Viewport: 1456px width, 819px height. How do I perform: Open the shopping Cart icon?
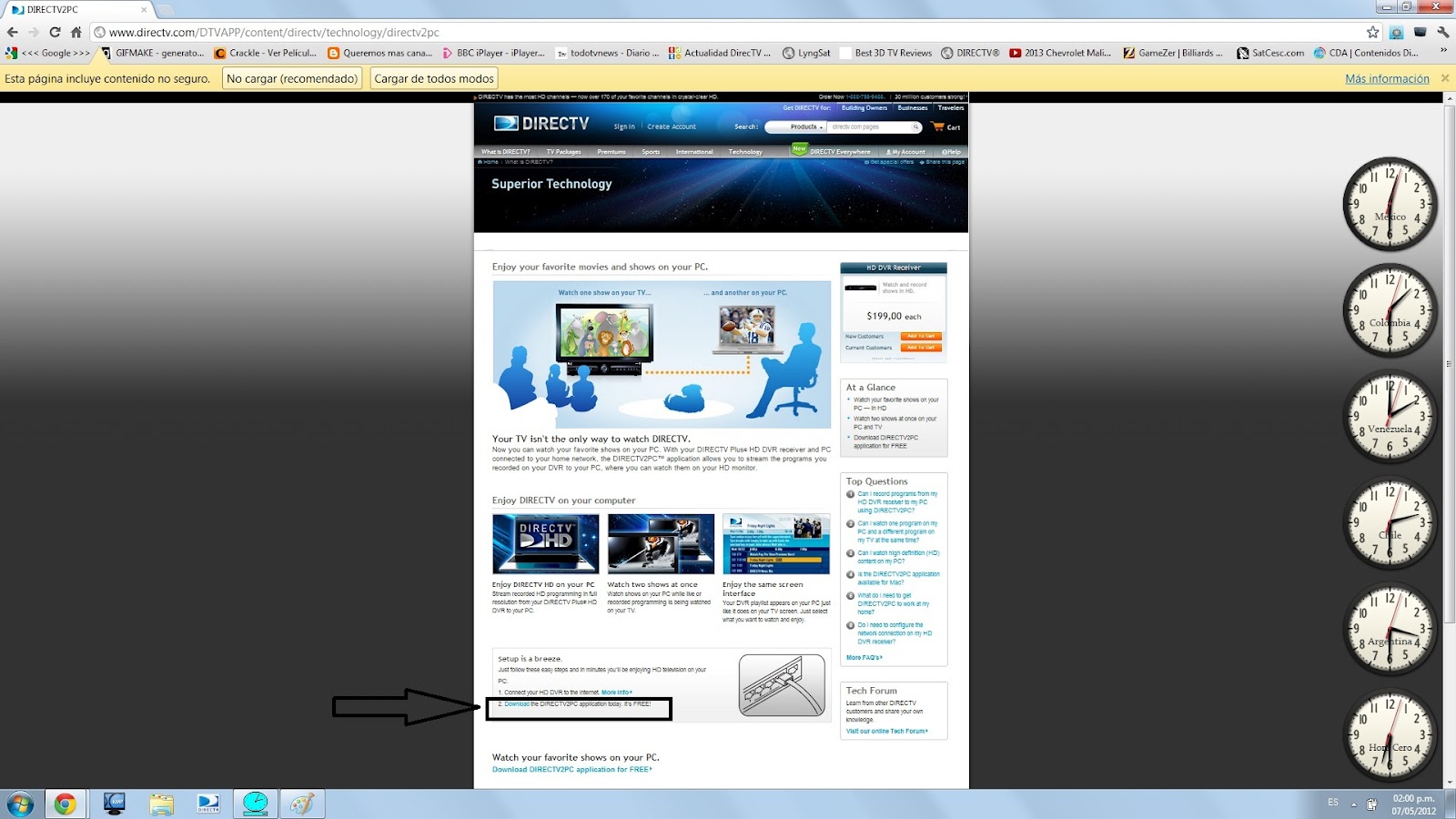point(946,127)
